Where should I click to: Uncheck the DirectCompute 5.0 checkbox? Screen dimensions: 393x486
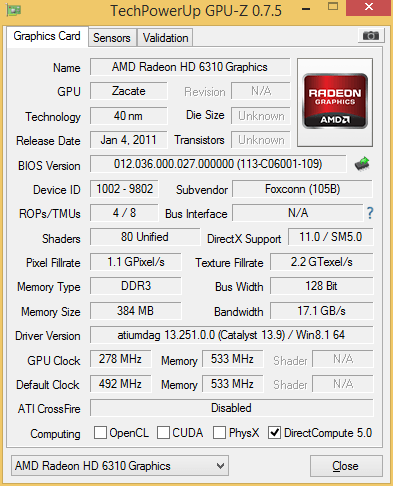(274, 433)
